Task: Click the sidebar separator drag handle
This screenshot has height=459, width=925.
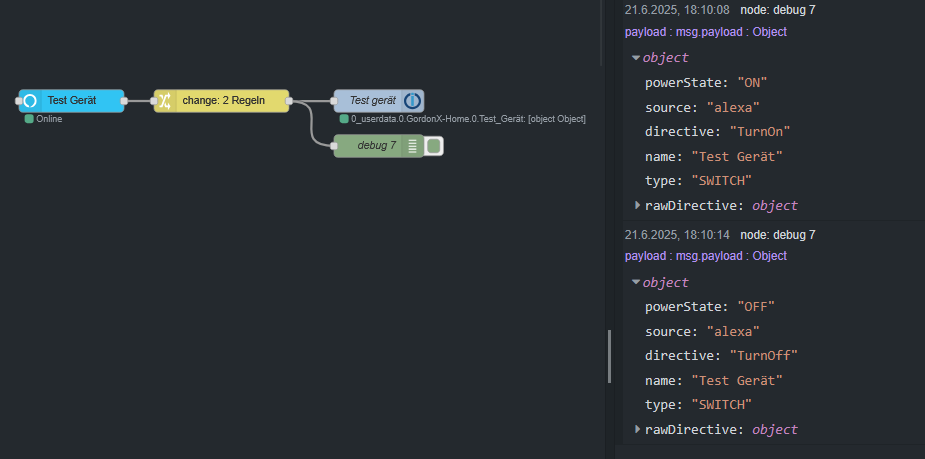Action: (609, 357)
